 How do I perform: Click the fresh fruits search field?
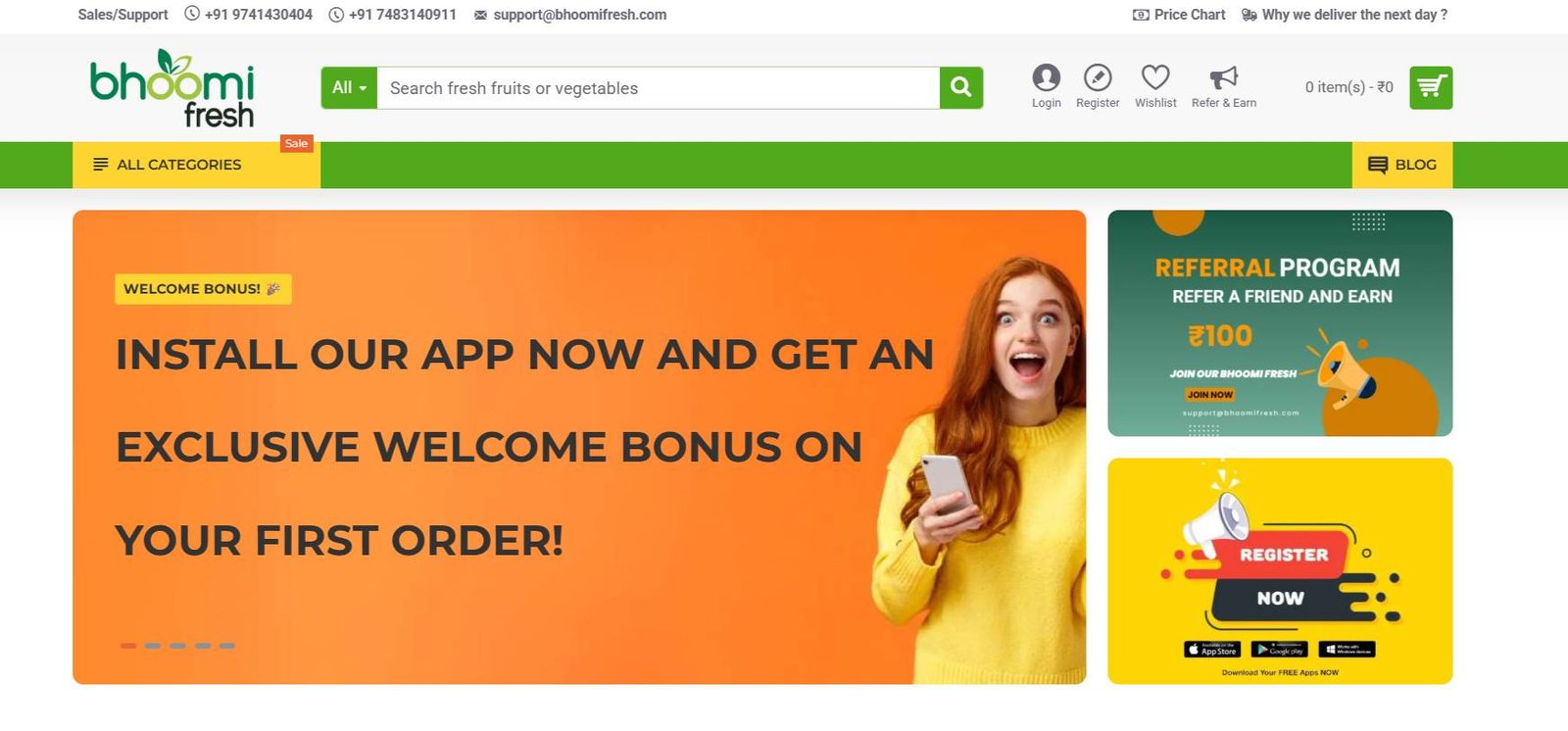[x=659, y=88]
